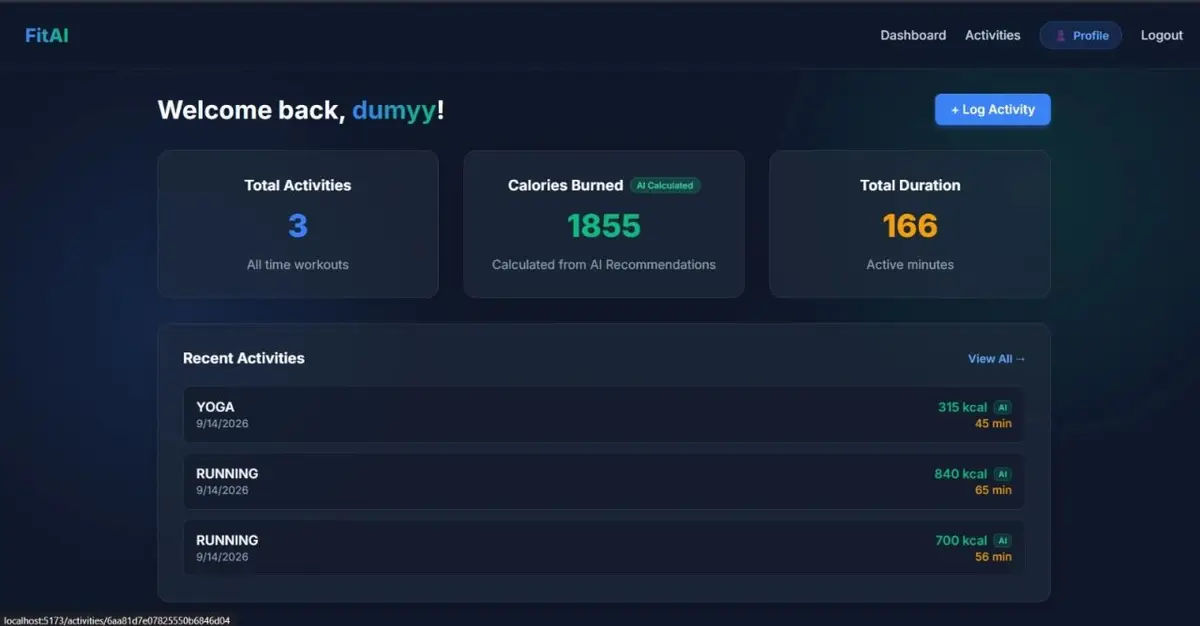Click the + Log Activity button
This screenshot has width=1200, height=626.
coord(993,110)
